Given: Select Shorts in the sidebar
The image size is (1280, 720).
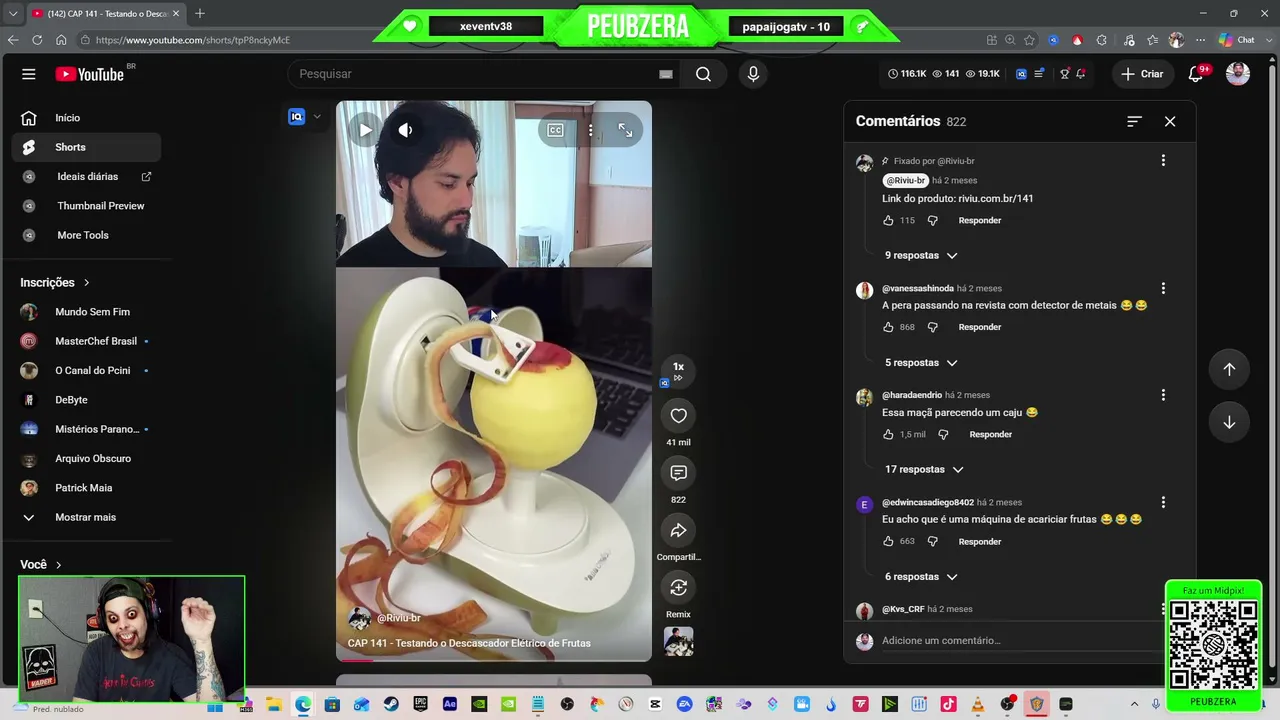Looking at the screenshot, I should [x=86, y=147].
